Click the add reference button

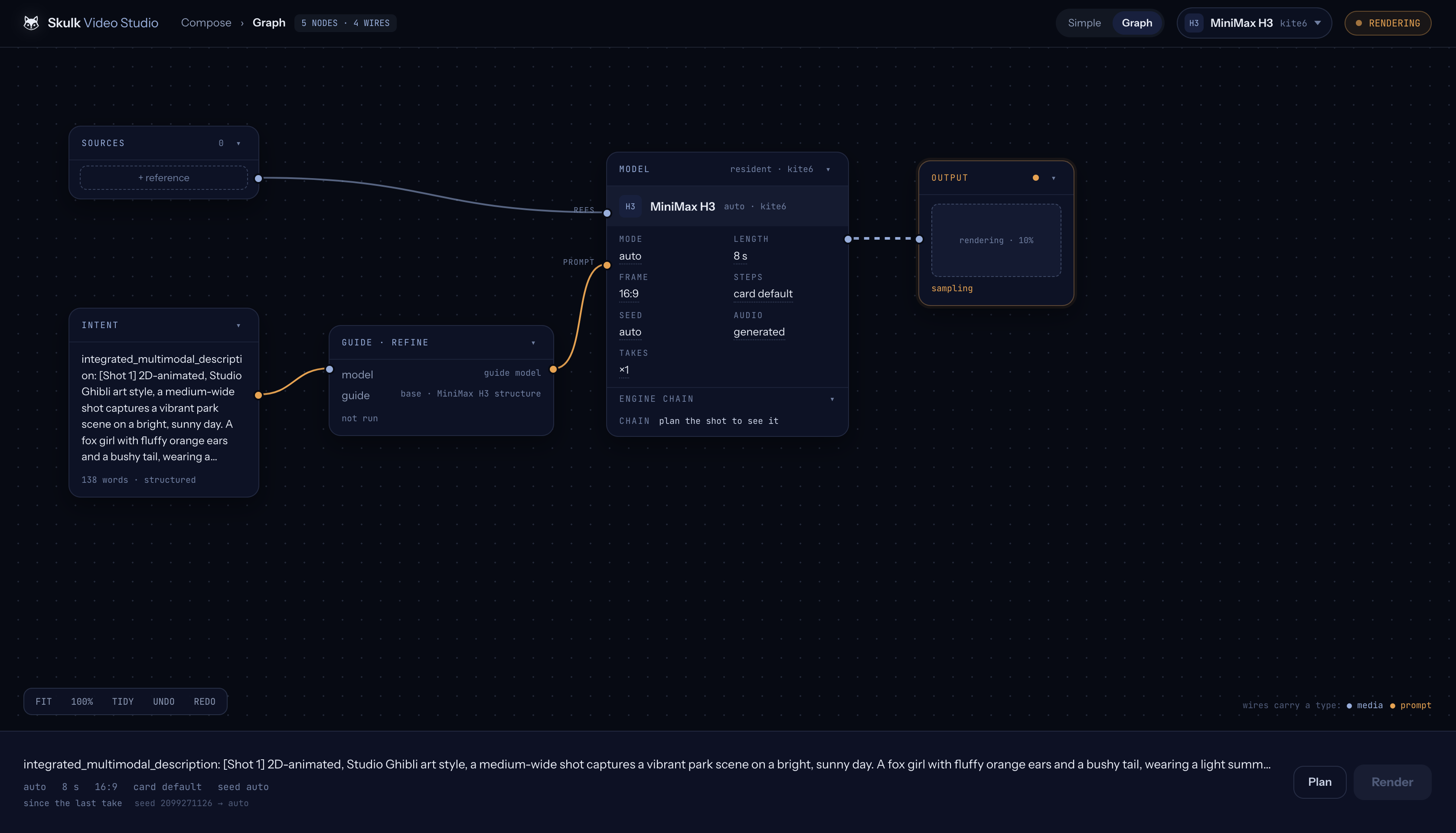click(x=164, y=178)
